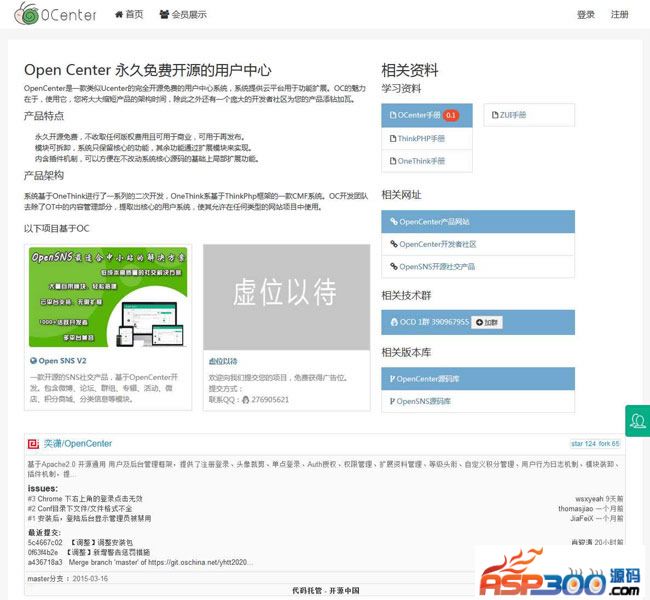The height and width of the screenshot is (600, 650).
Task: Click the branch icon beside OpenSNS源码库
Action: 392,401
